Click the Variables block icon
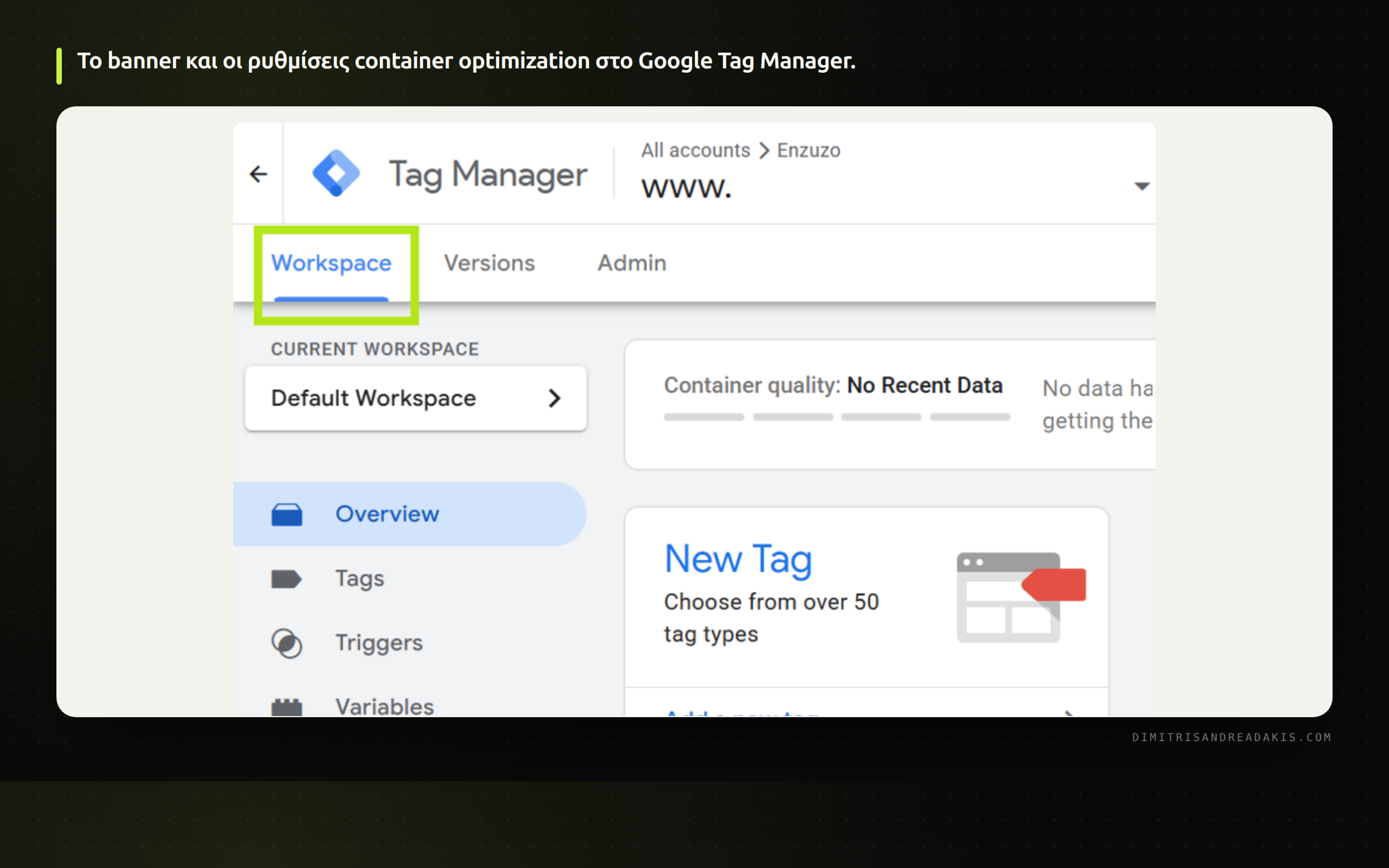Image resolution: width=1389 pixels, height=868 pixels. [286, 707]
